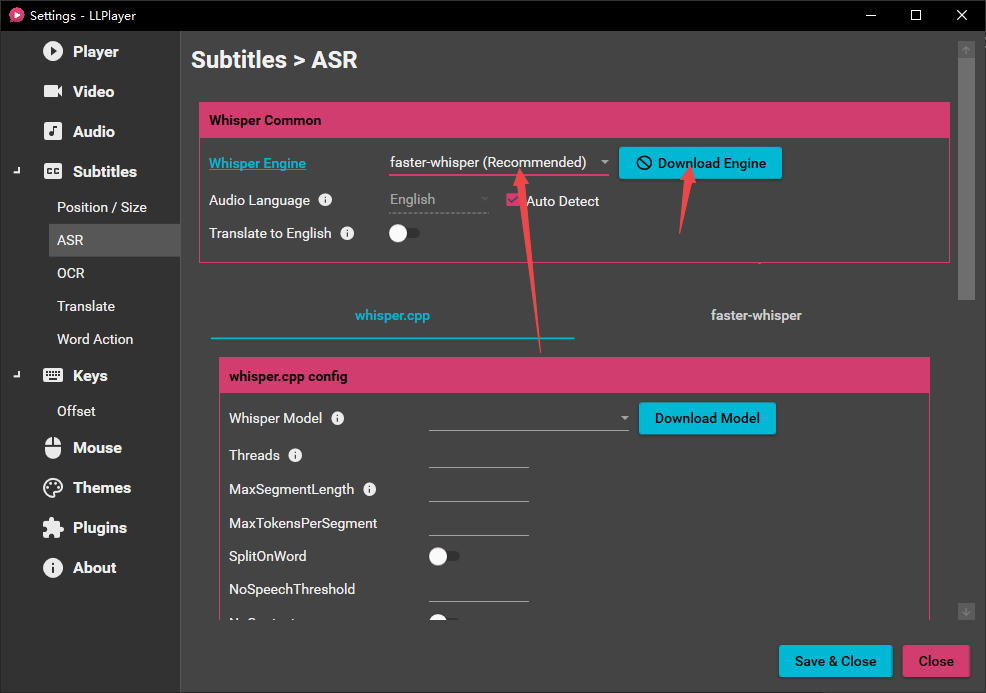
Task: Open Plugins via puzzle piece icon
Action: click(x=53, y=528)
